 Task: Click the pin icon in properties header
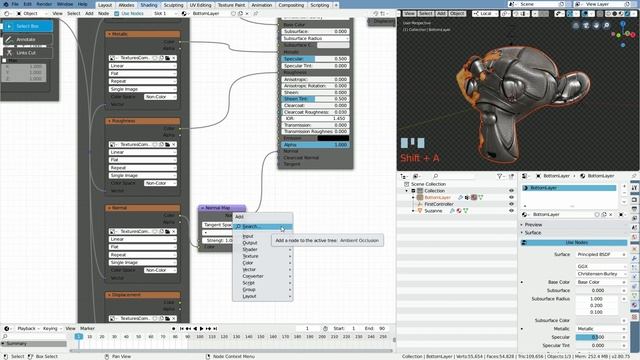point(633,176)
